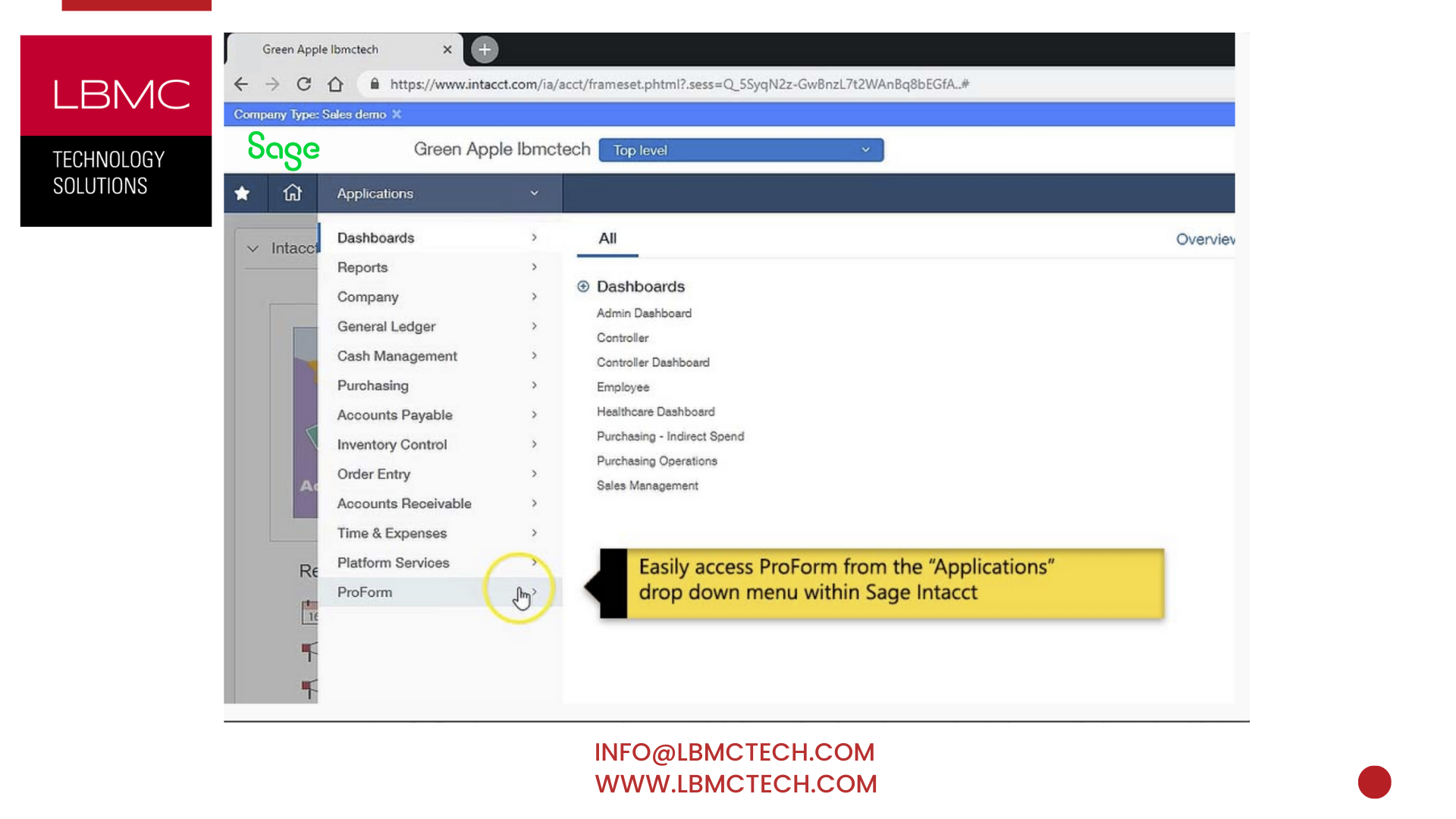The height and width of the screenshot is (819, 1456).
Task: Expand Dashboards section plus icon
Action: 583,287
